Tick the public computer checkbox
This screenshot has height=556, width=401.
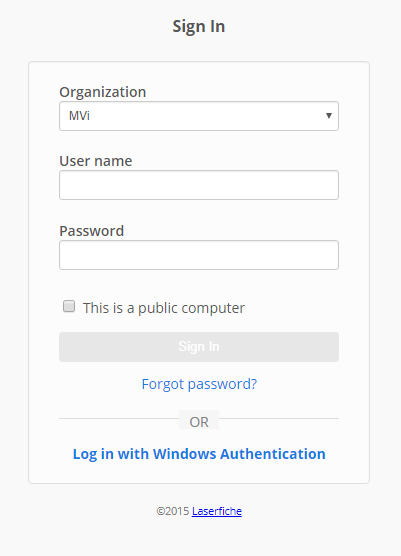coord(69,306)
